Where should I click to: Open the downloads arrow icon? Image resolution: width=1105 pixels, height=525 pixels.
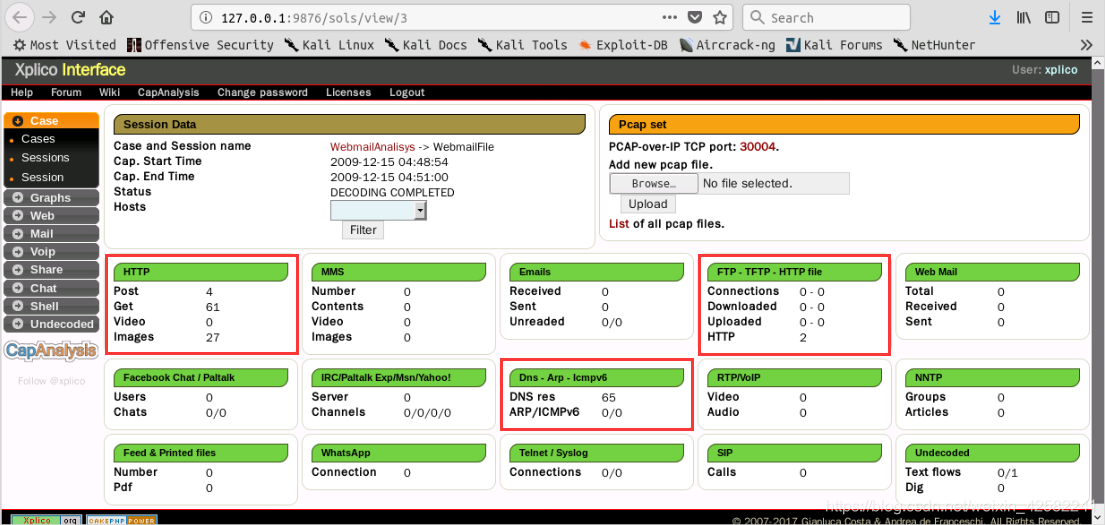pyautogui.click(x=994, y=18)
